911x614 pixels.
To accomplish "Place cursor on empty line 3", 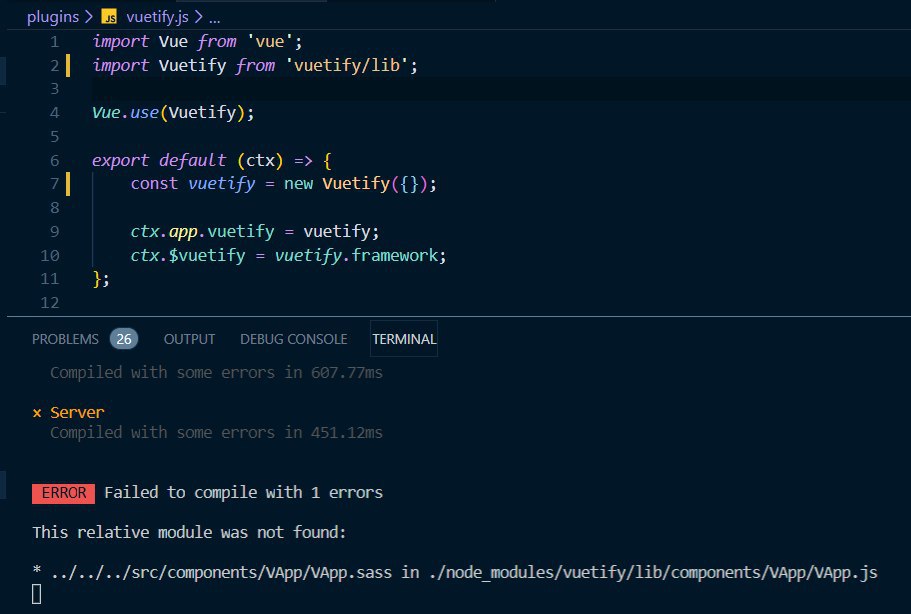I will (x=500, y=89).
